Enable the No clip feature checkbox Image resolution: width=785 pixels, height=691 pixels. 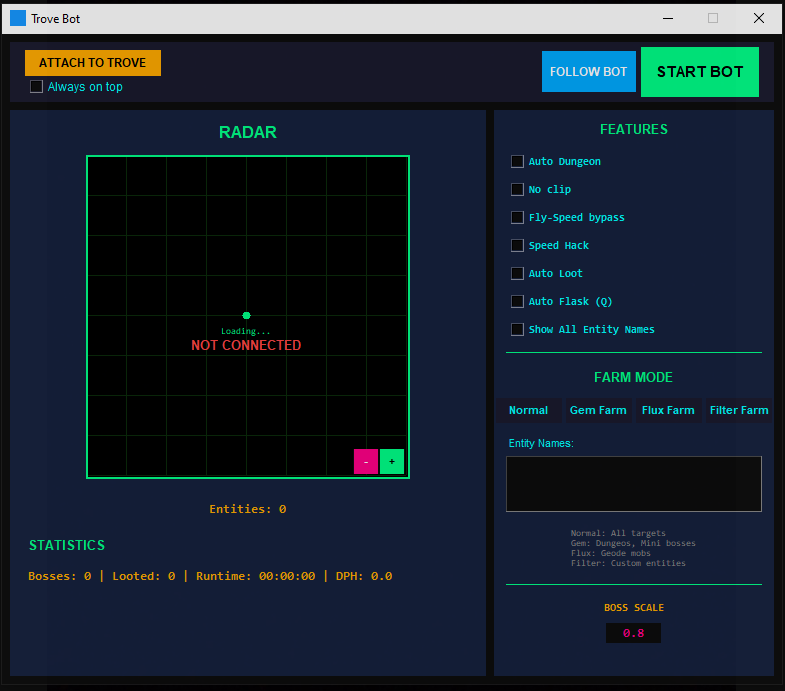[517, 189]
